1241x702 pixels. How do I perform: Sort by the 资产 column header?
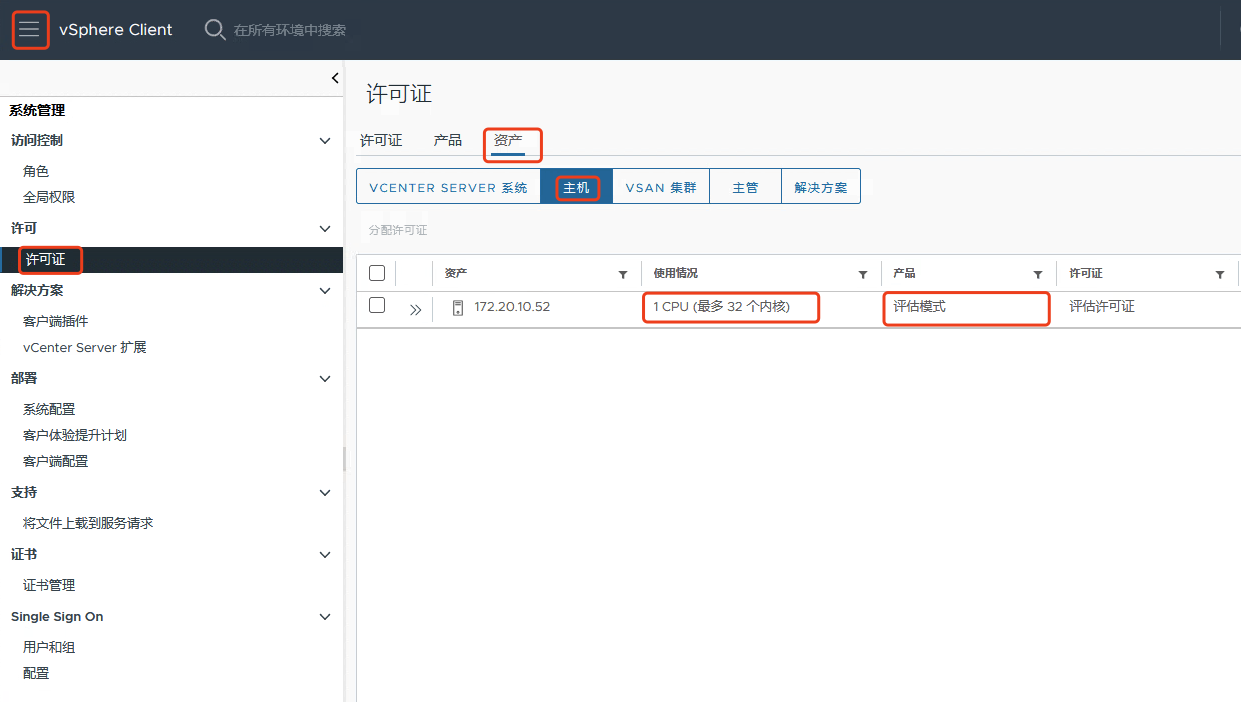tap(456, 274)
